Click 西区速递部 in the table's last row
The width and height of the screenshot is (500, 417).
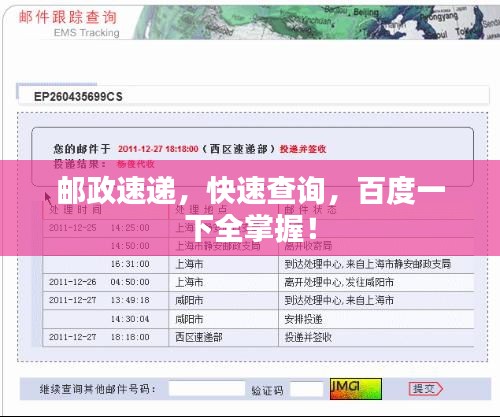click(199, 337)
